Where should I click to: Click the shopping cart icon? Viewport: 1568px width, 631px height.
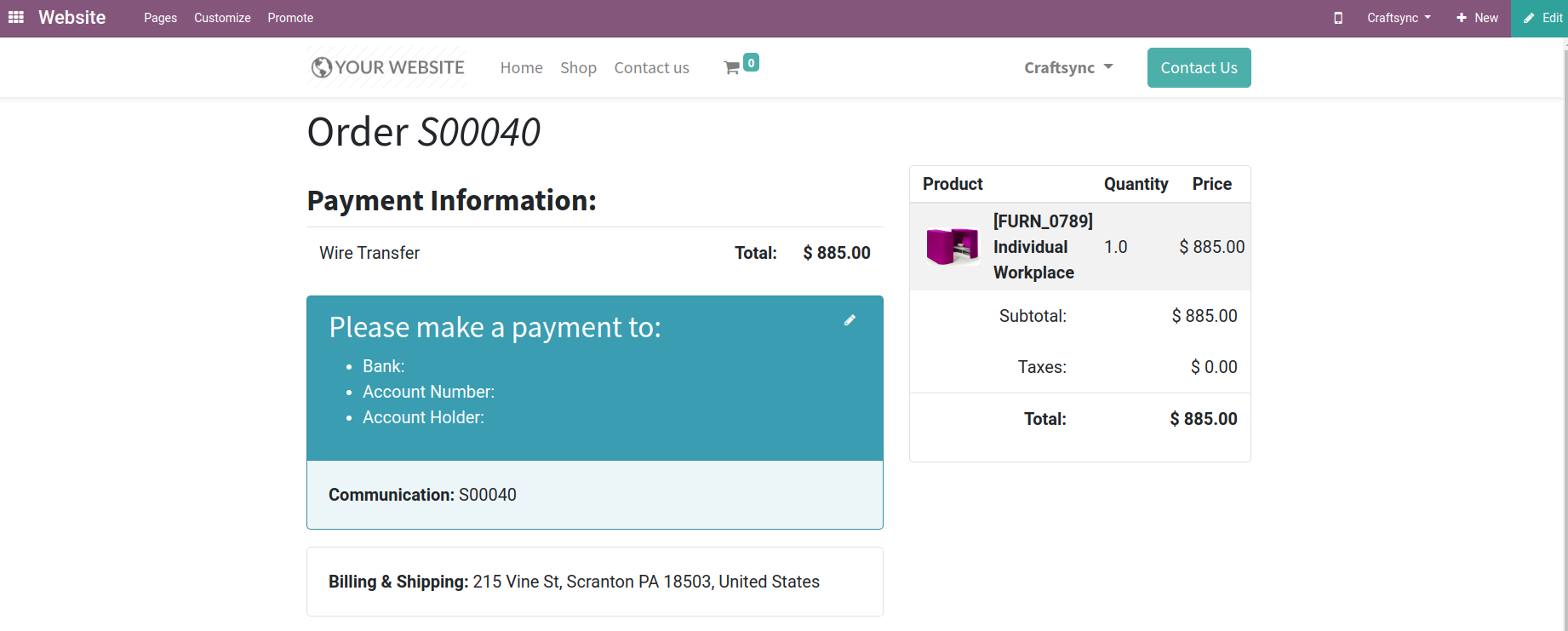731,68
